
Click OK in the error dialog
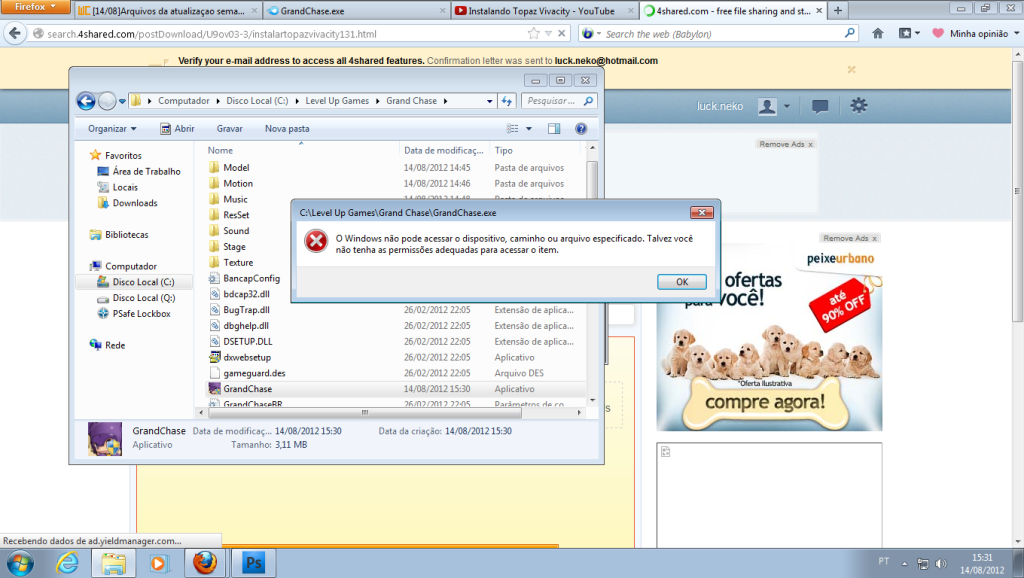682,282
